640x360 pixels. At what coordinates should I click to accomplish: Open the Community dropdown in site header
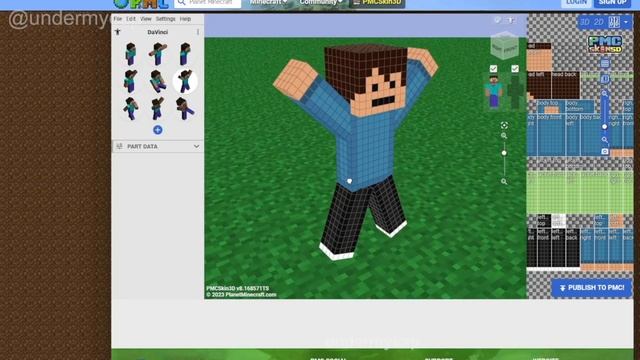tap(321, 2)
